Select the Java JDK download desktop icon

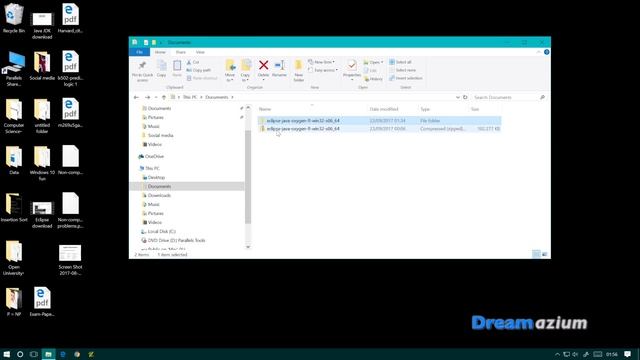[x=42, y=25]
